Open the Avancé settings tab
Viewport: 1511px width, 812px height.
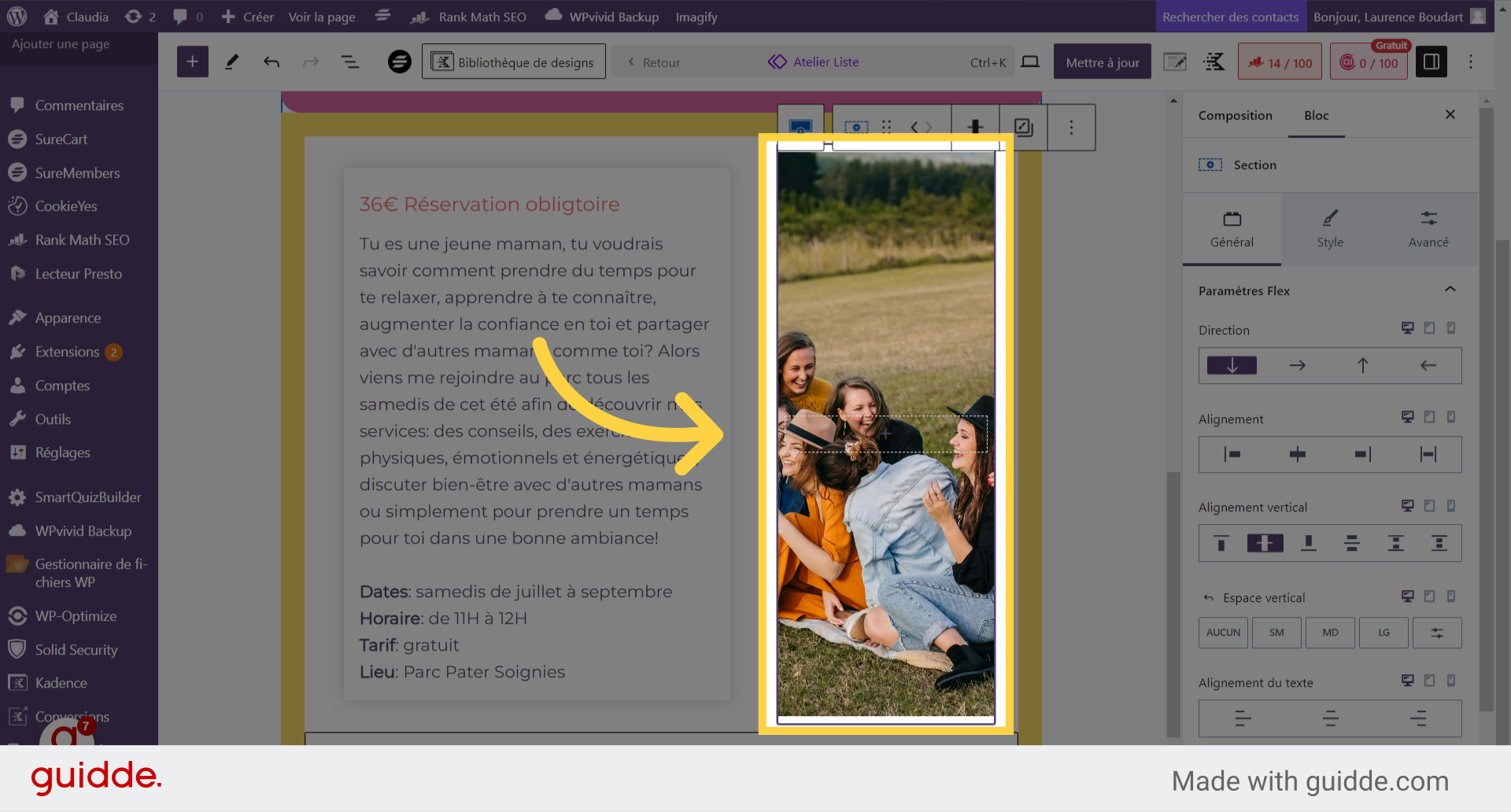pos(1428,229)
